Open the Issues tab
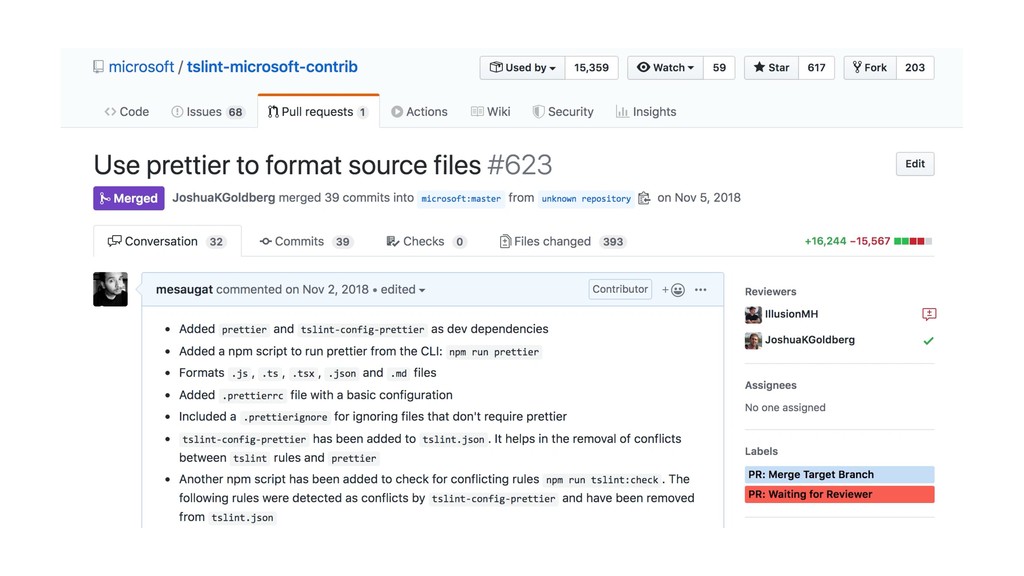Image resolution: width=1024 pixels, height=576 pixels. [207, 112]
